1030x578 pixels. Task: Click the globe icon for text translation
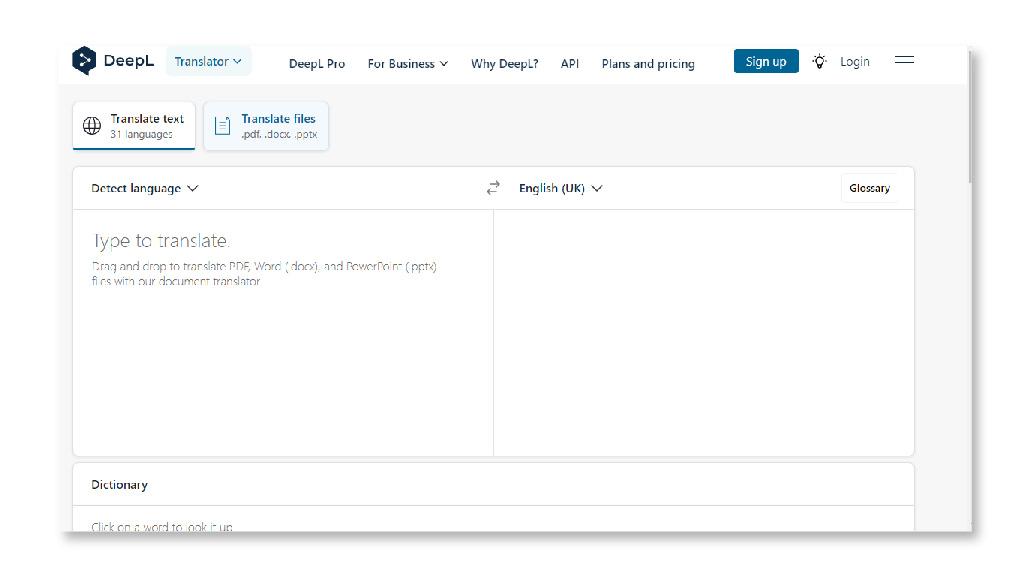click(x=92, y=126)
